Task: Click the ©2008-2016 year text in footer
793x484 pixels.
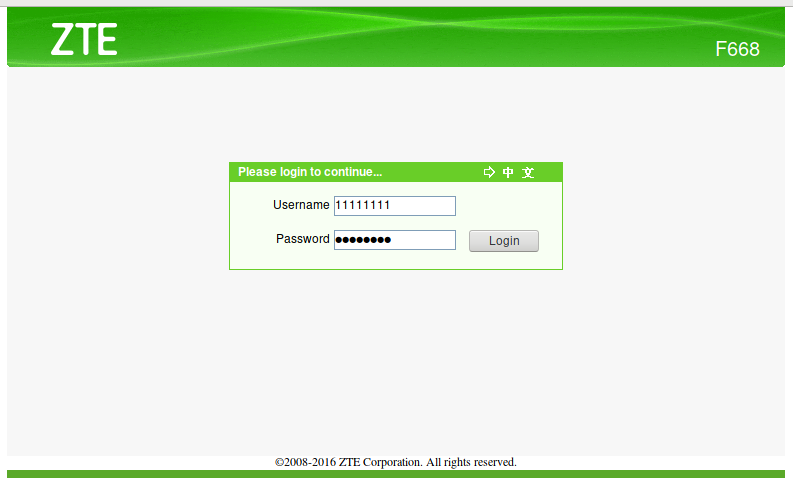Action: (x=305, y=462)
